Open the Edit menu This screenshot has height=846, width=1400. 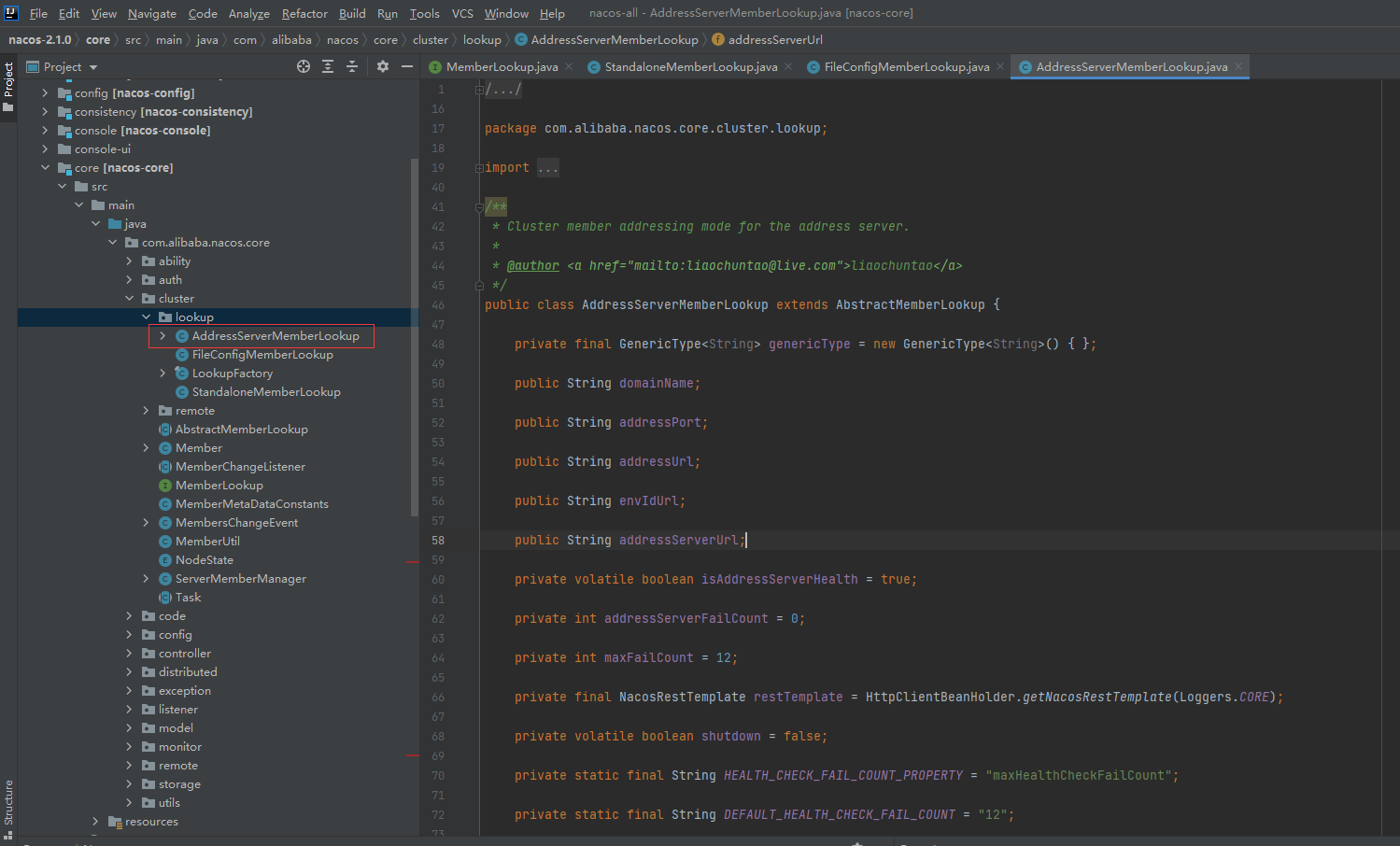[x=69, y=13]
